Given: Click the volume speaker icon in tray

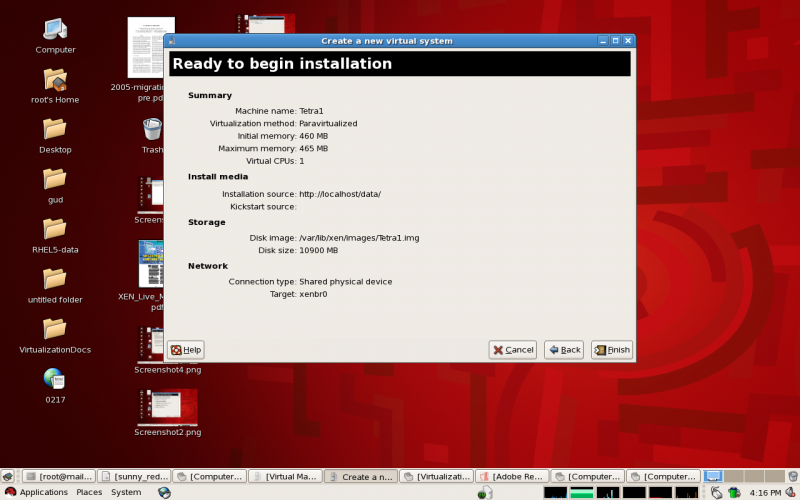Looking at the screenshot, I should (x=791, y=492).
